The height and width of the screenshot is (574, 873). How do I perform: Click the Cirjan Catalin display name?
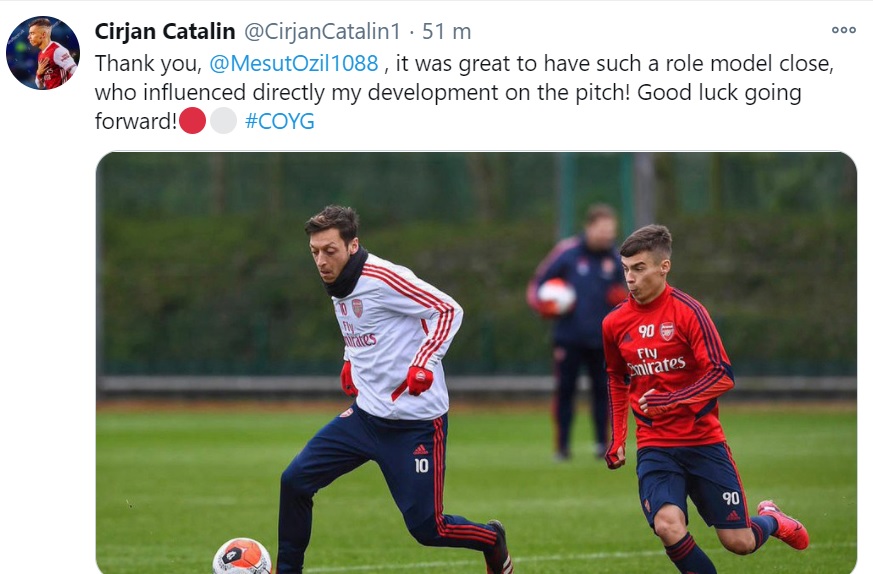(165, 31)
